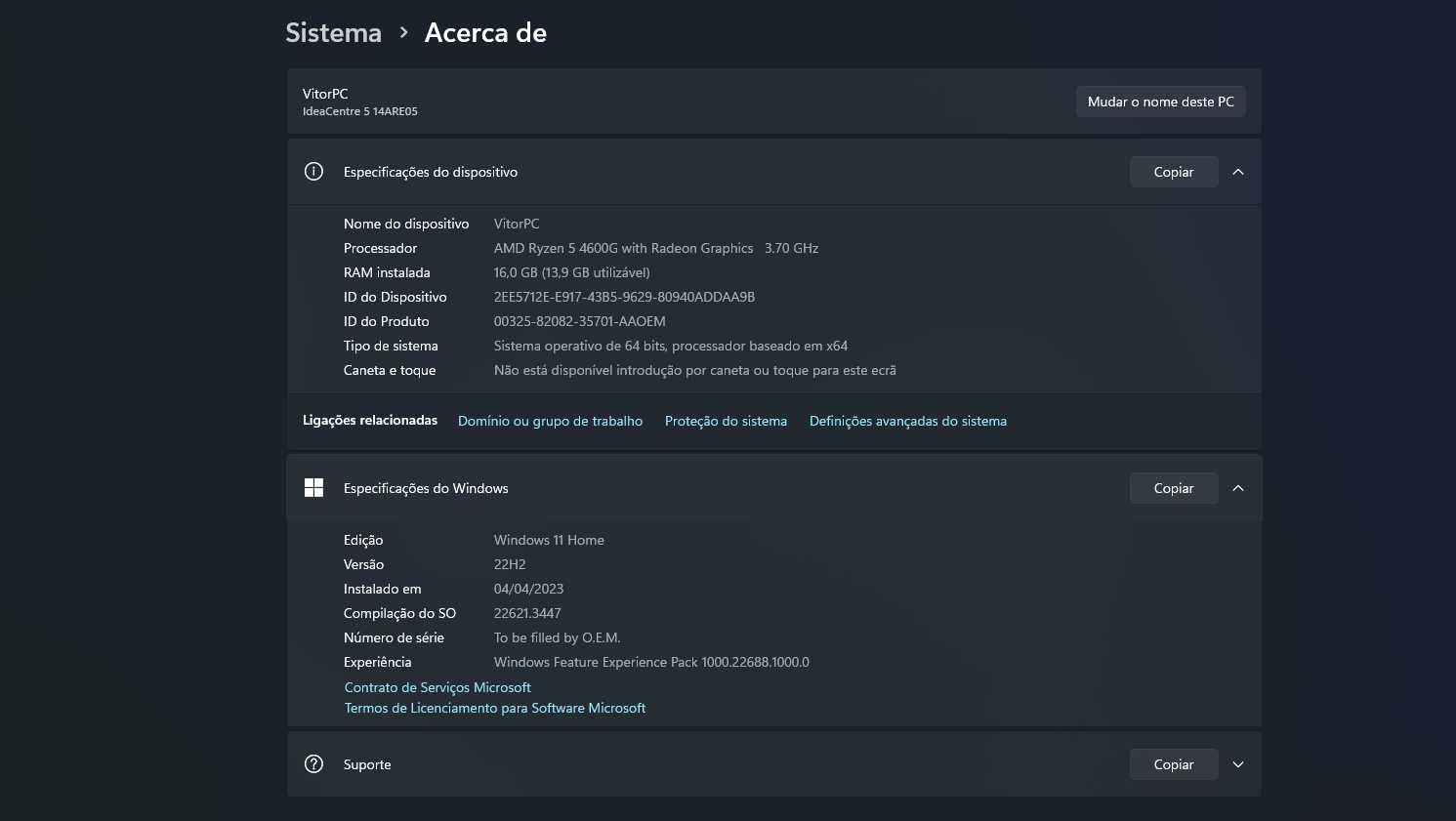Click the Suporte heading text
1456x821 pixels.
pos(367,764)
